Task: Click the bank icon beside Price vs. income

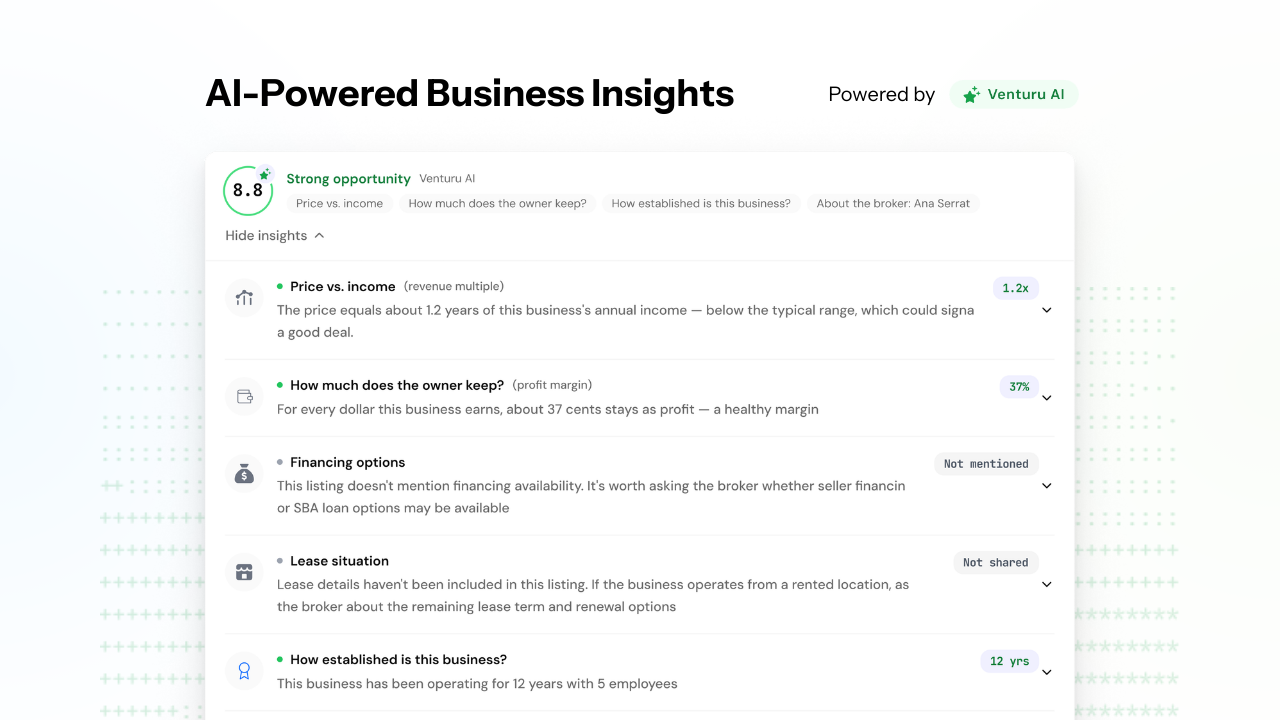Action: (244, 297)
